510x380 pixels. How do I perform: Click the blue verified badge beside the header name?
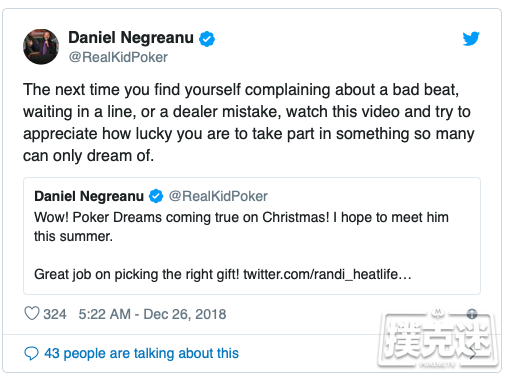(207, 39)
